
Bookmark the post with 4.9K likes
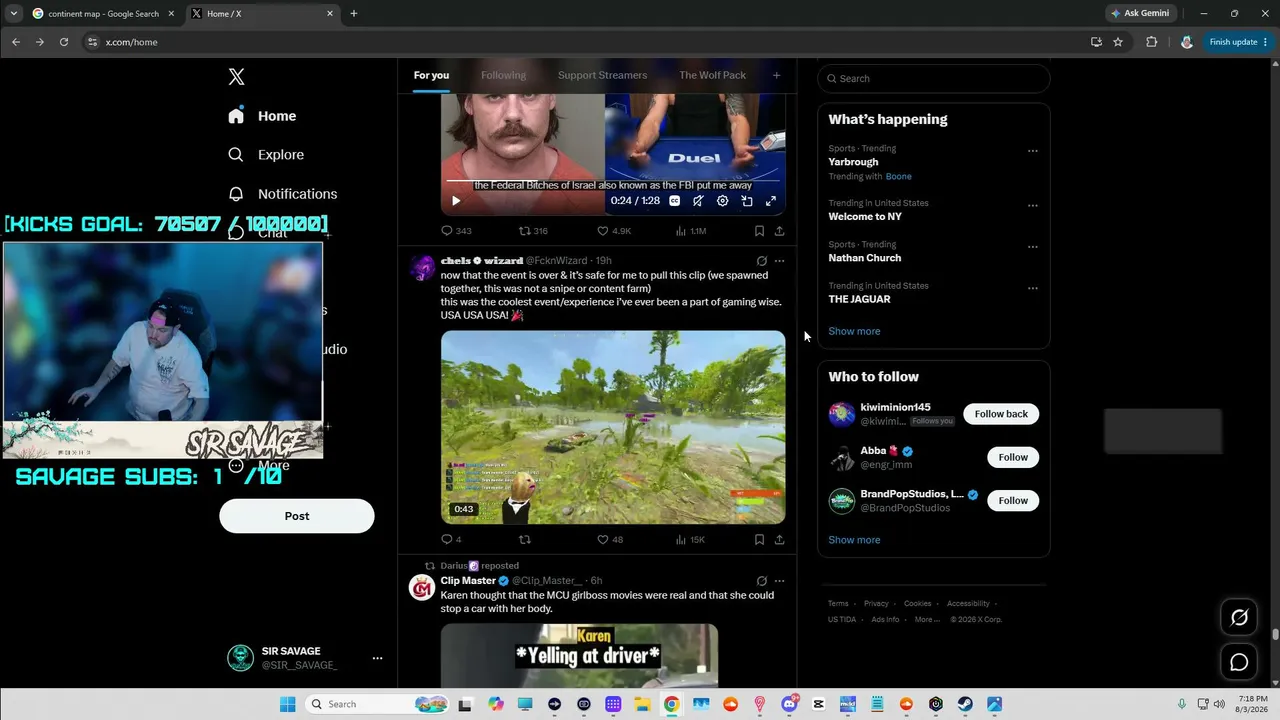[x=759, y=231]
